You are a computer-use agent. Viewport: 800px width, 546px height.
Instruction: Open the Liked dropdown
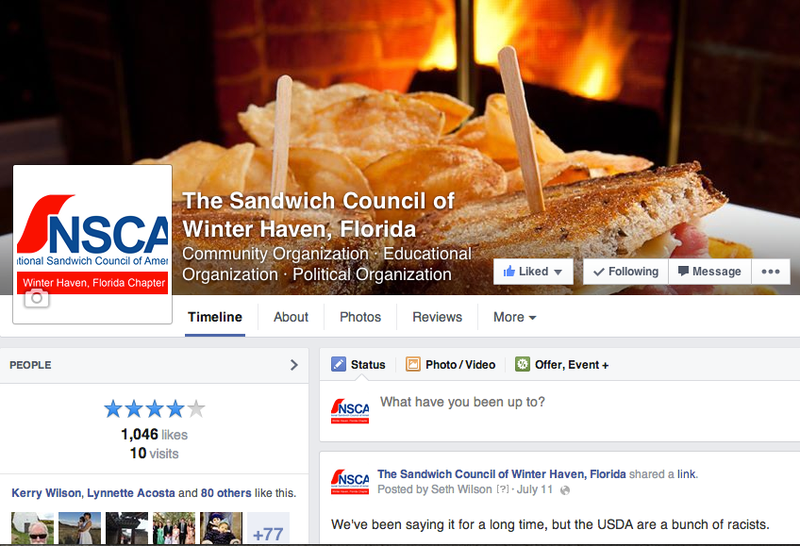533,271
